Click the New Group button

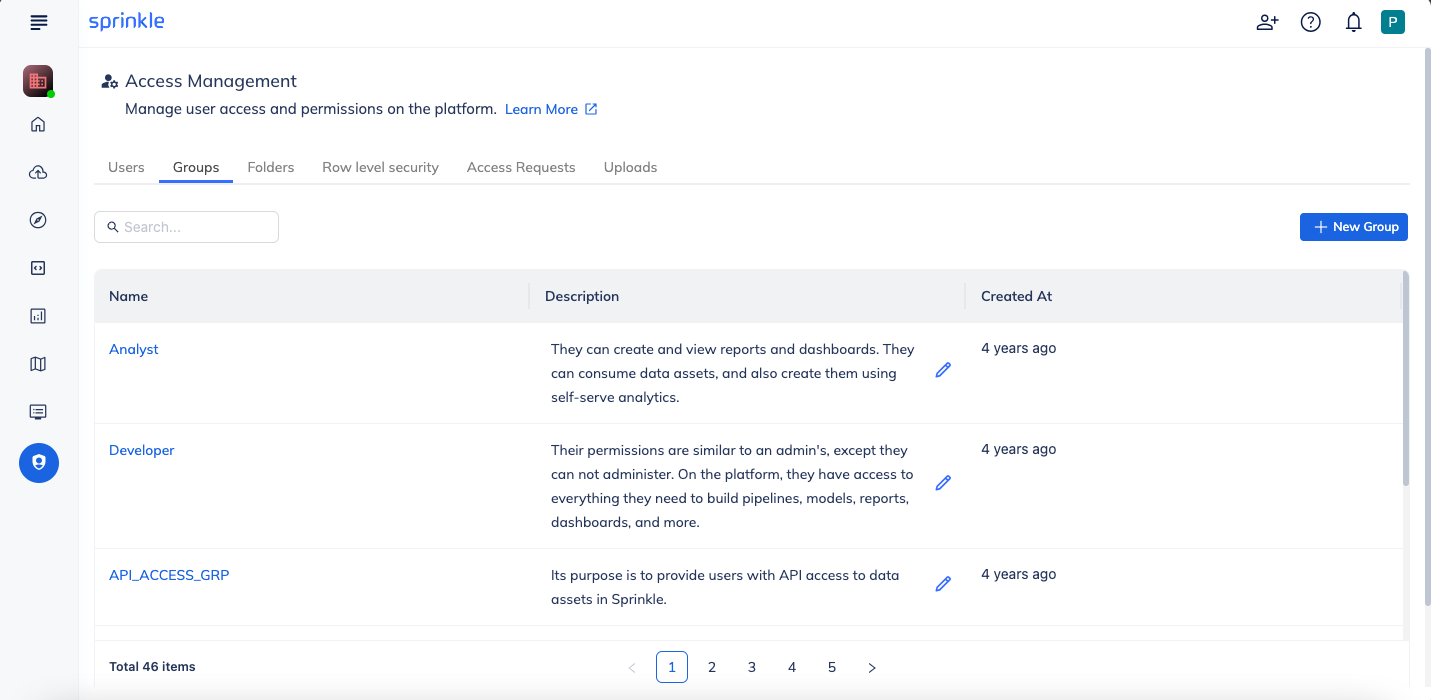pos(1354,227)
